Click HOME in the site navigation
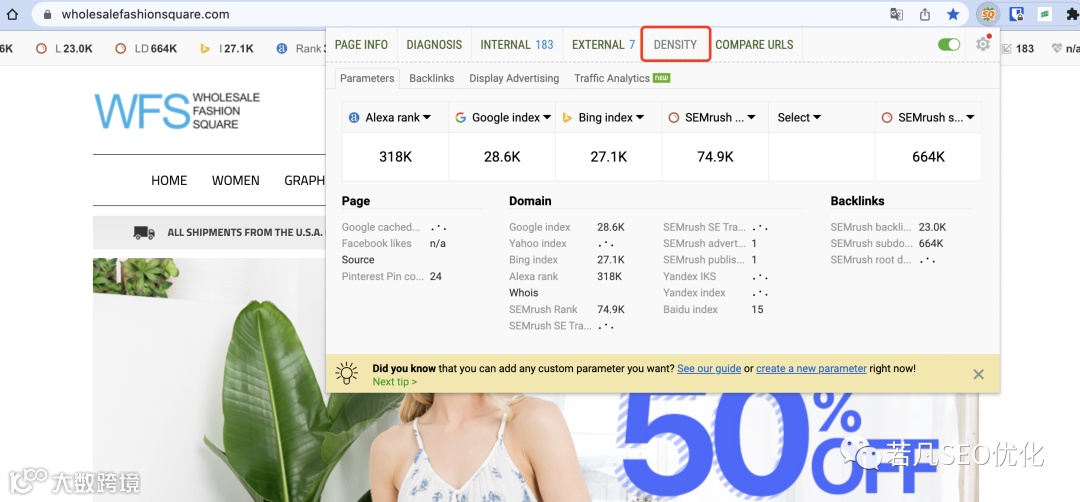Viewport: 1080px width, 502px height. [x=169, y=180]
